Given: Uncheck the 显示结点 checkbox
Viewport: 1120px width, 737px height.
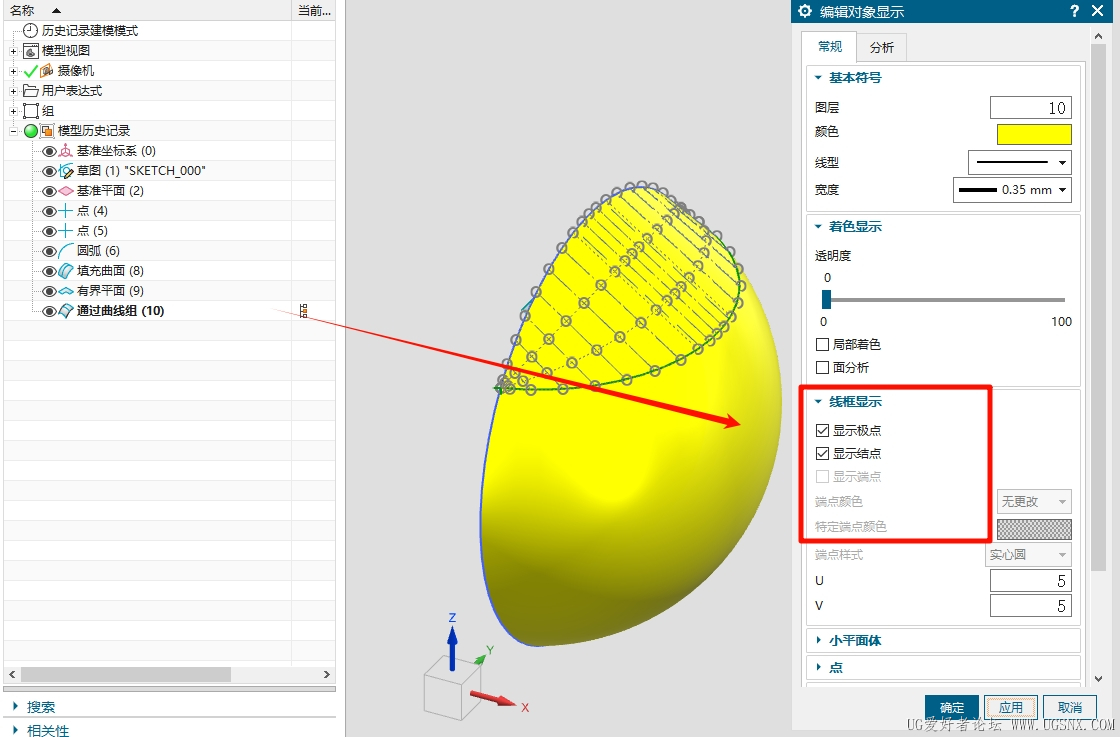Looking at the screenshot, I should [x=822, y=453].
